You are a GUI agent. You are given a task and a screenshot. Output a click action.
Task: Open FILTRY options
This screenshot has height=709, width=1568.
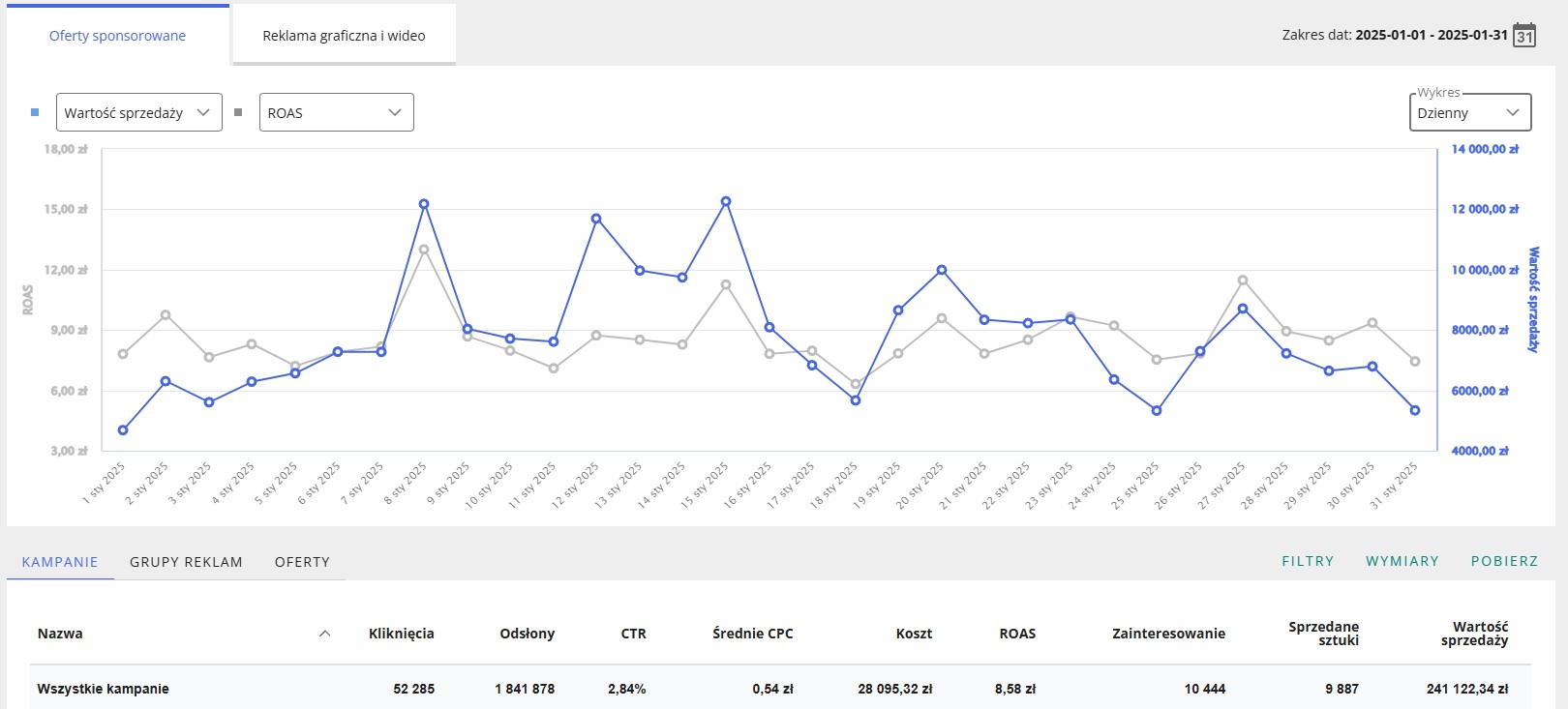point(1308,561)
